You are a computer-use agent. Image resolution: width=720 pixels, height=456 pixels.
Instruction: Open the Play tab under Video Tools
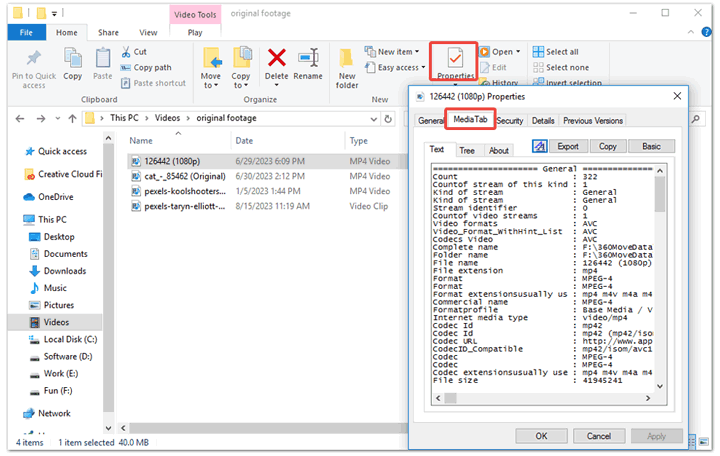(x=195, y=33)
